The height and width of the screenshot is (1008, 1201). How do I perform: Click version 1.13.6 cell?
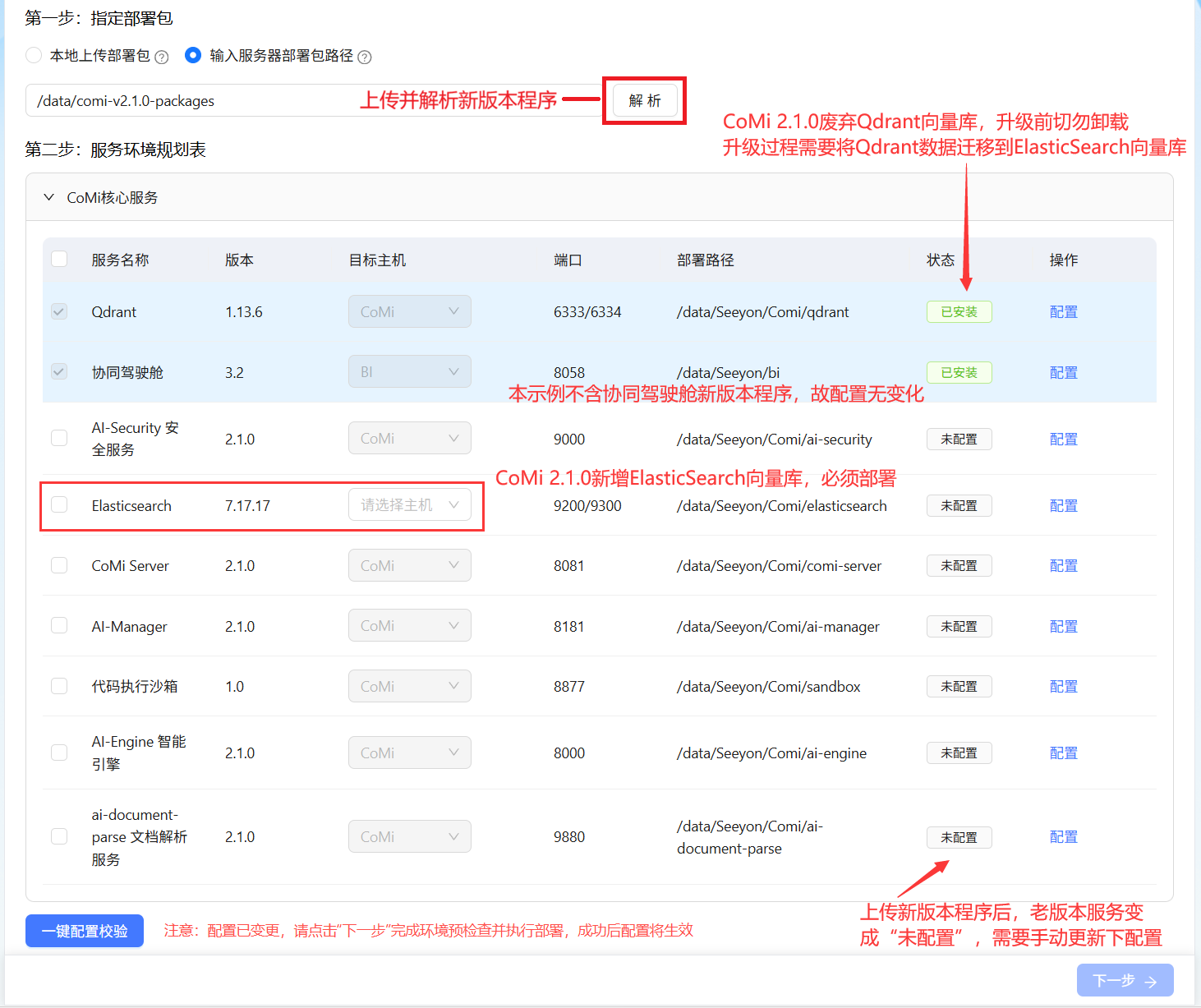(x=244, y=312)
